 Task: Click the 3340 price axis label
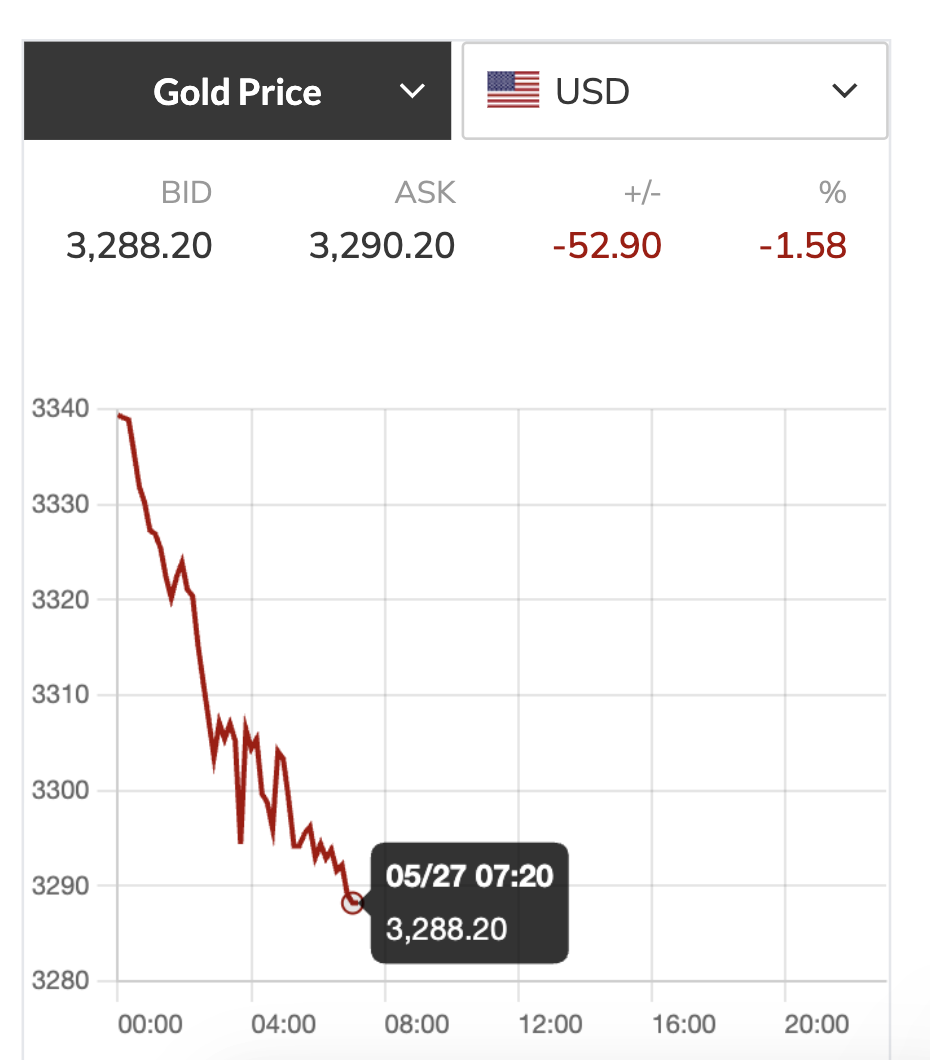[x=60, y=409]
